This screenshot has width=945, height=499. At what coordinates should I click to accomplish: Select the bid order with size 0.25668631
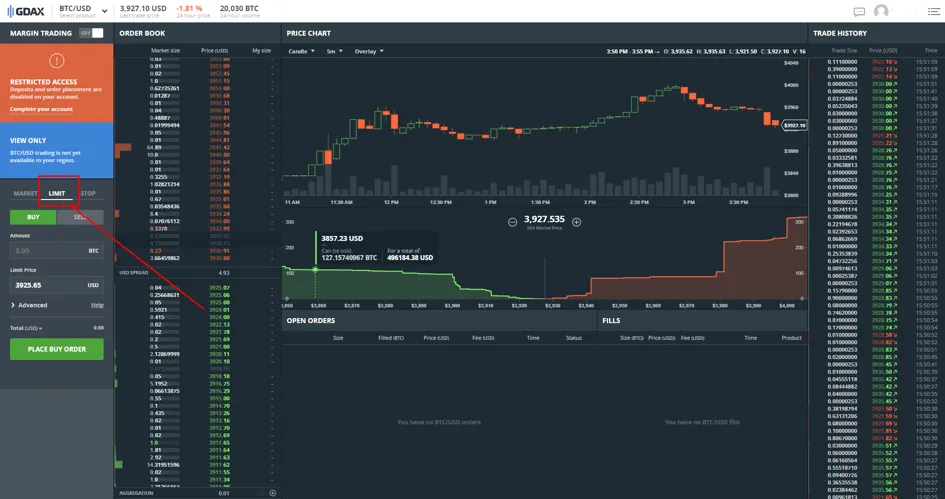tap(197, 295)
